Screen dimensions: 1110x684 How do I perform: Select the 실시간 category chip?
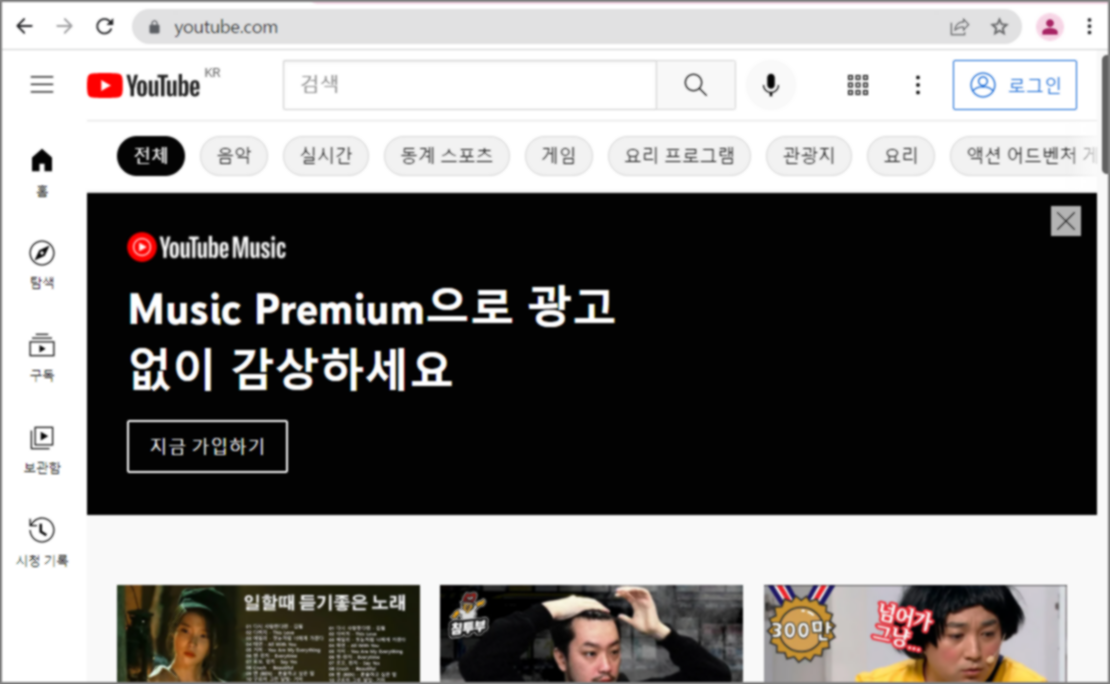click(326, 156)
